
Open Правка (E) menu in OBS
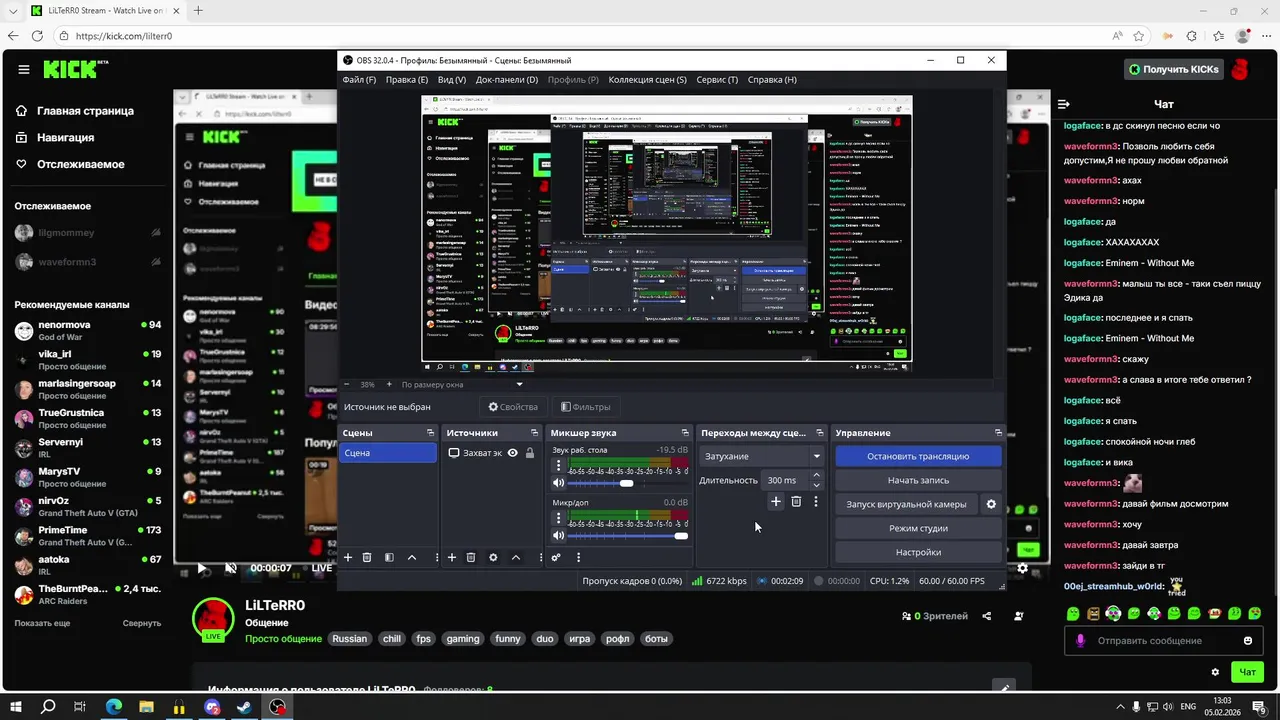pyautogui.click(x=407, y=80)
